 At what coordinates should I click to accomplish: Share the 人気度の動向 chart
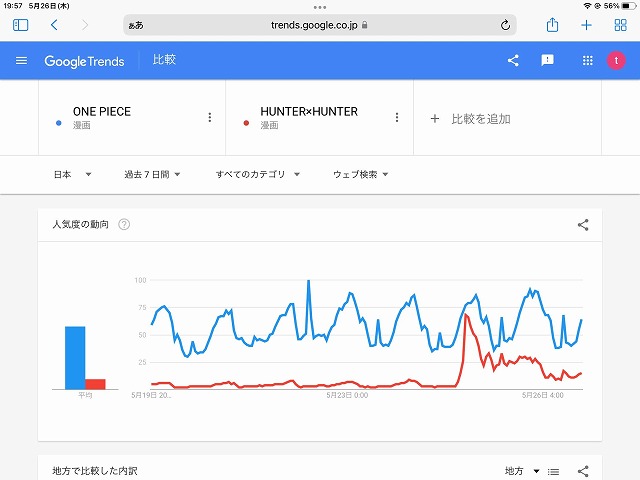583,225
